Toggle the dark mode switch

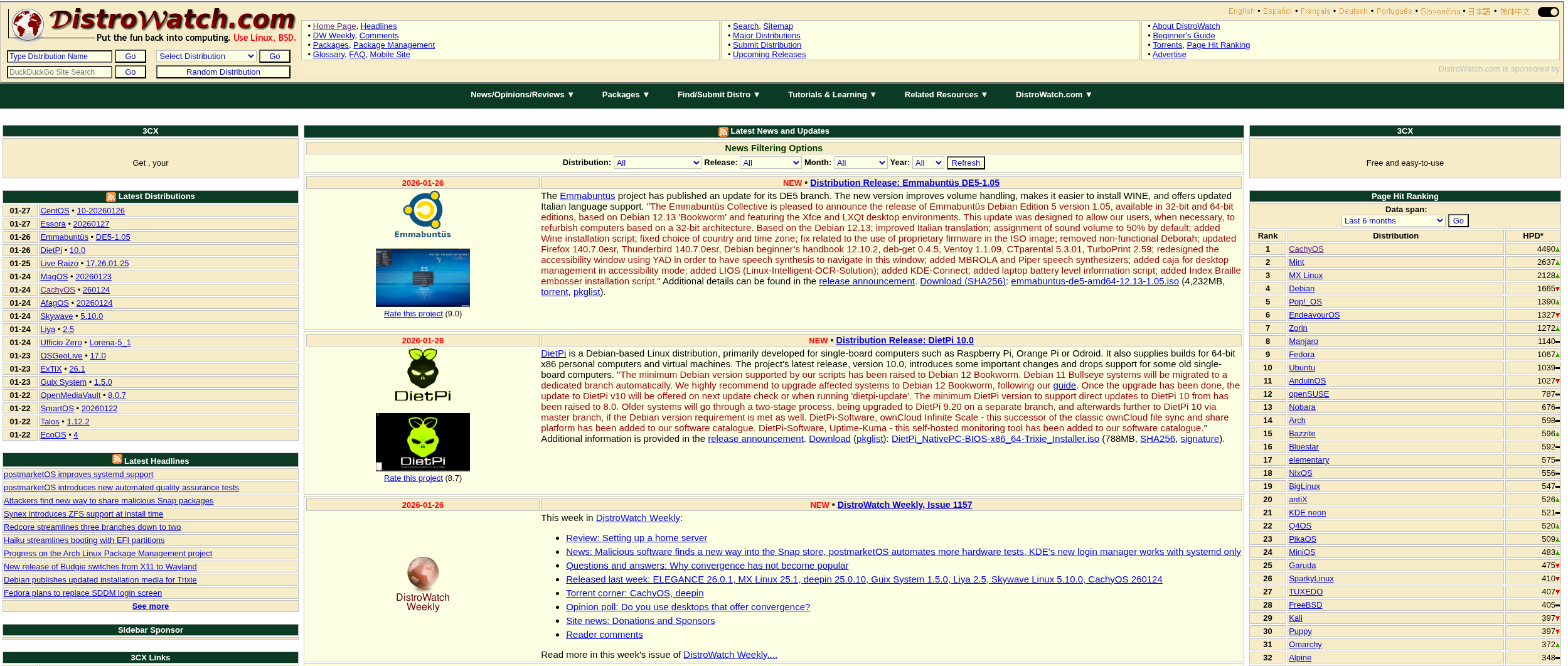click(x=1547, y=12)
